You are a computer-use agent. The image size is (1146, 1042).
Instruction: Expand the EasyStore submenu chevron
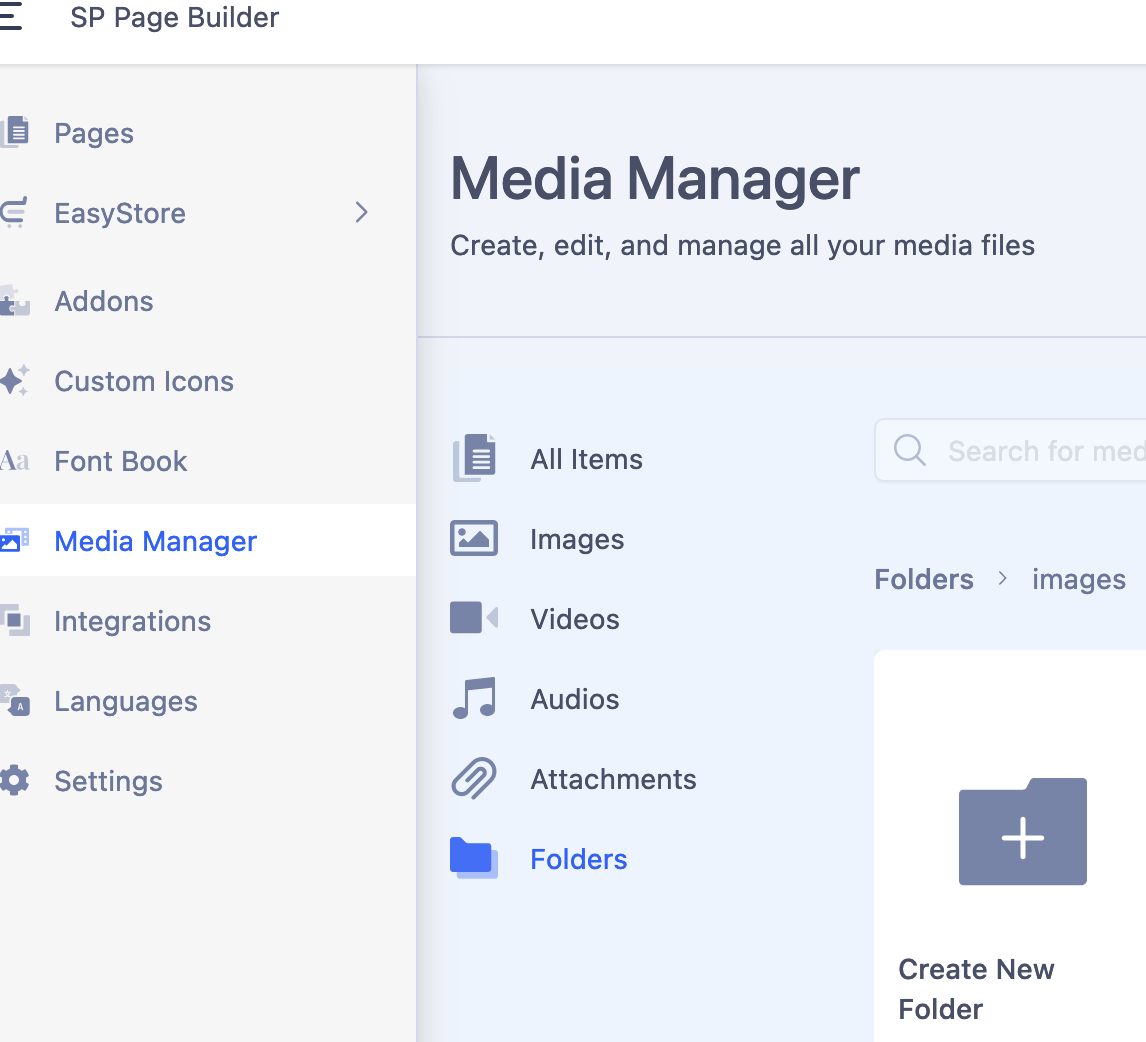point(361,213)
